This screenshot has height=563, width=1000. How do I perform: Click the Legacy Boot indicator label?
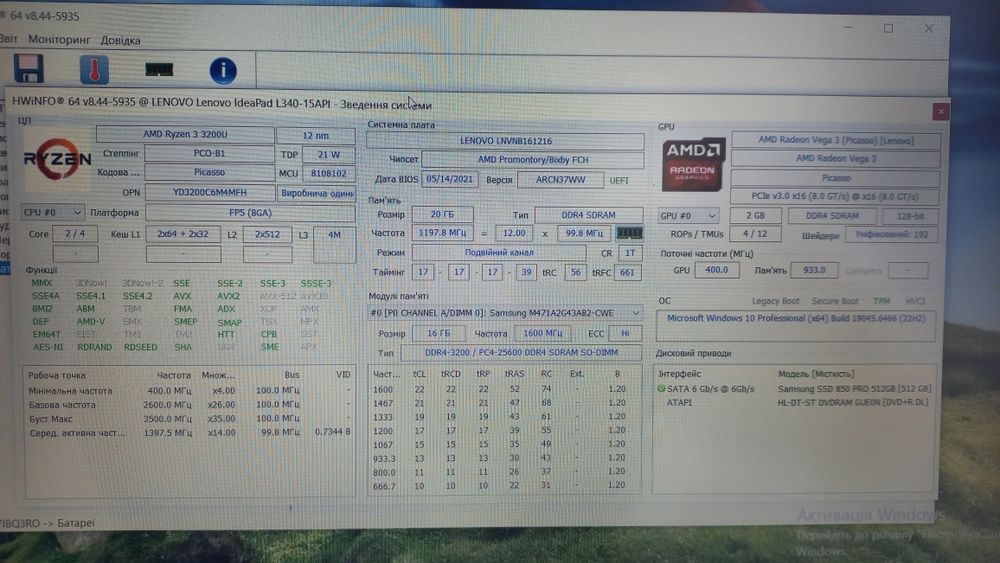click(x=775, y=301)
